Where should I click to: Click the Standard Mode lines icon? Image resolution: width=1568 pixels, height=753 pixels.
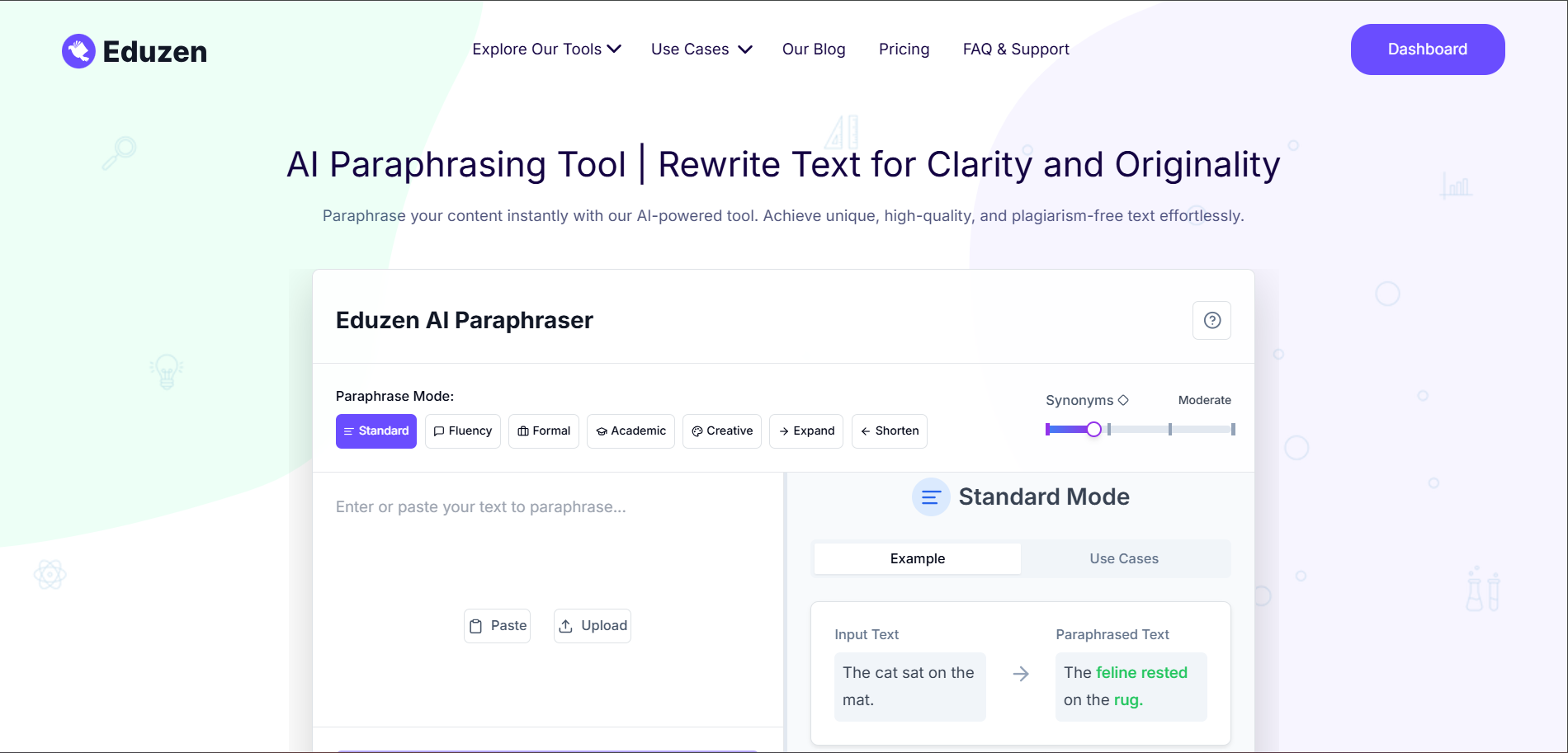pyautogui.click(x=931, y=497)
